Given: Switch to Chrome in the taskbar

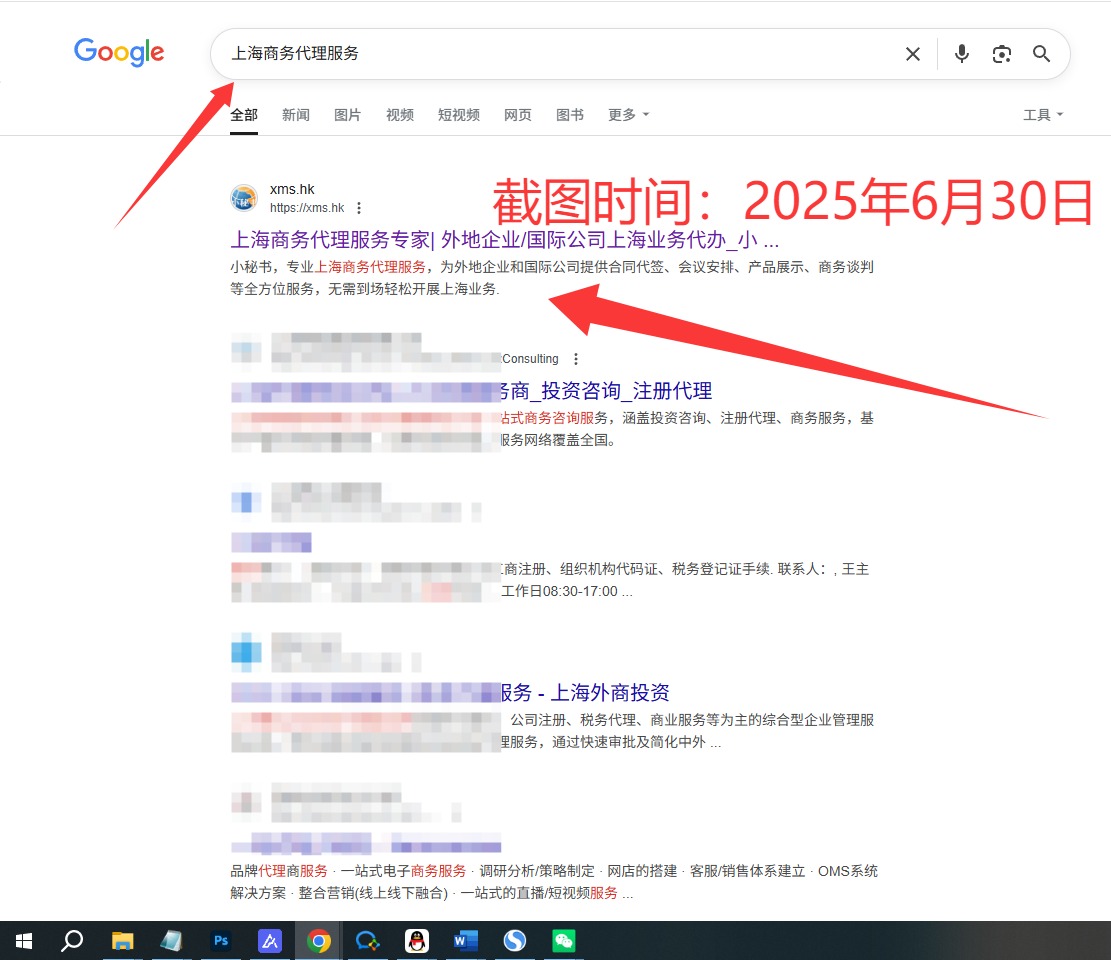Looking at the screenshot, I should pos(319,941).
